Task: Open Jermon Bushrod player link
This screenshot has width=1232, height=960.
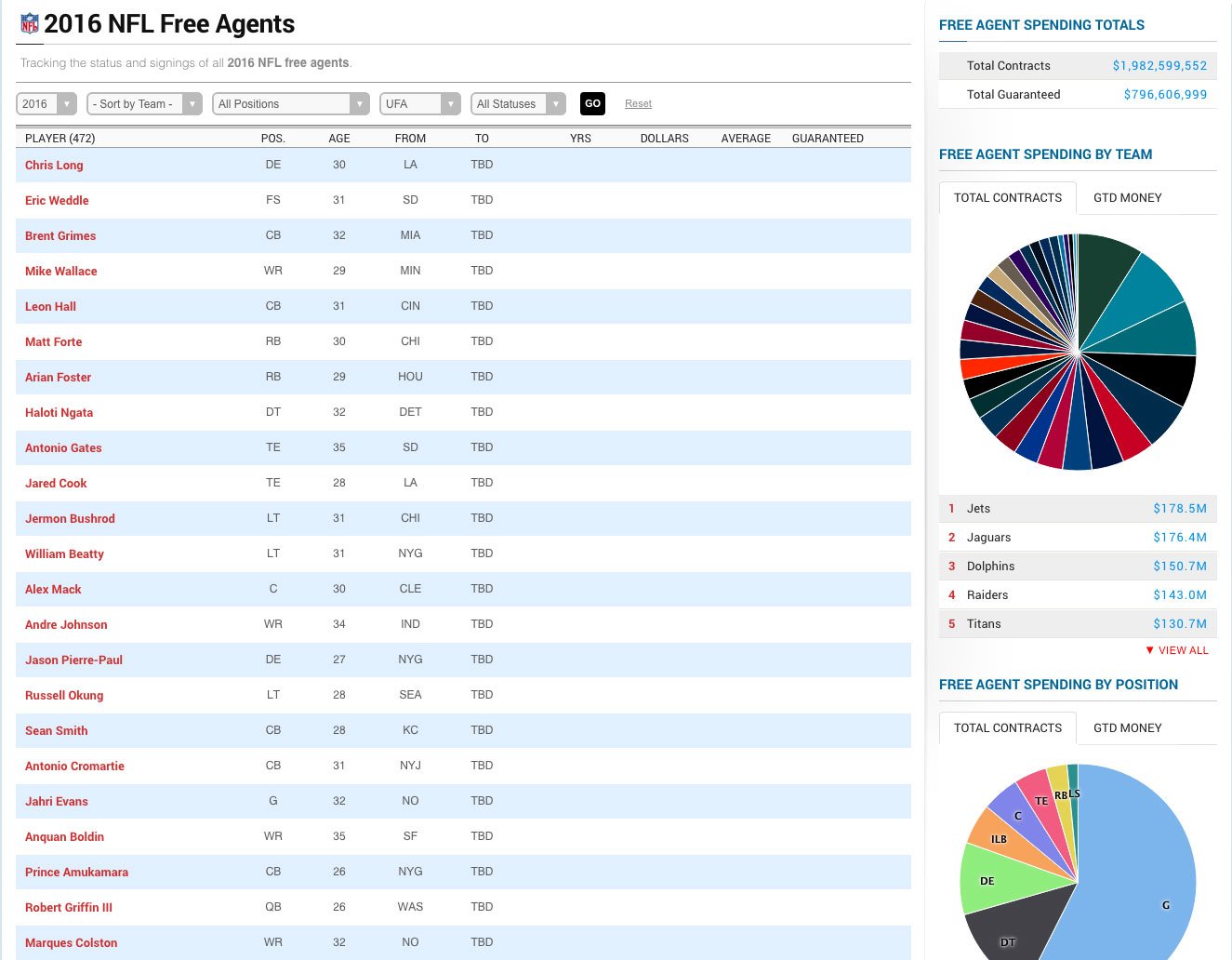Action: (x=70, y=518)
